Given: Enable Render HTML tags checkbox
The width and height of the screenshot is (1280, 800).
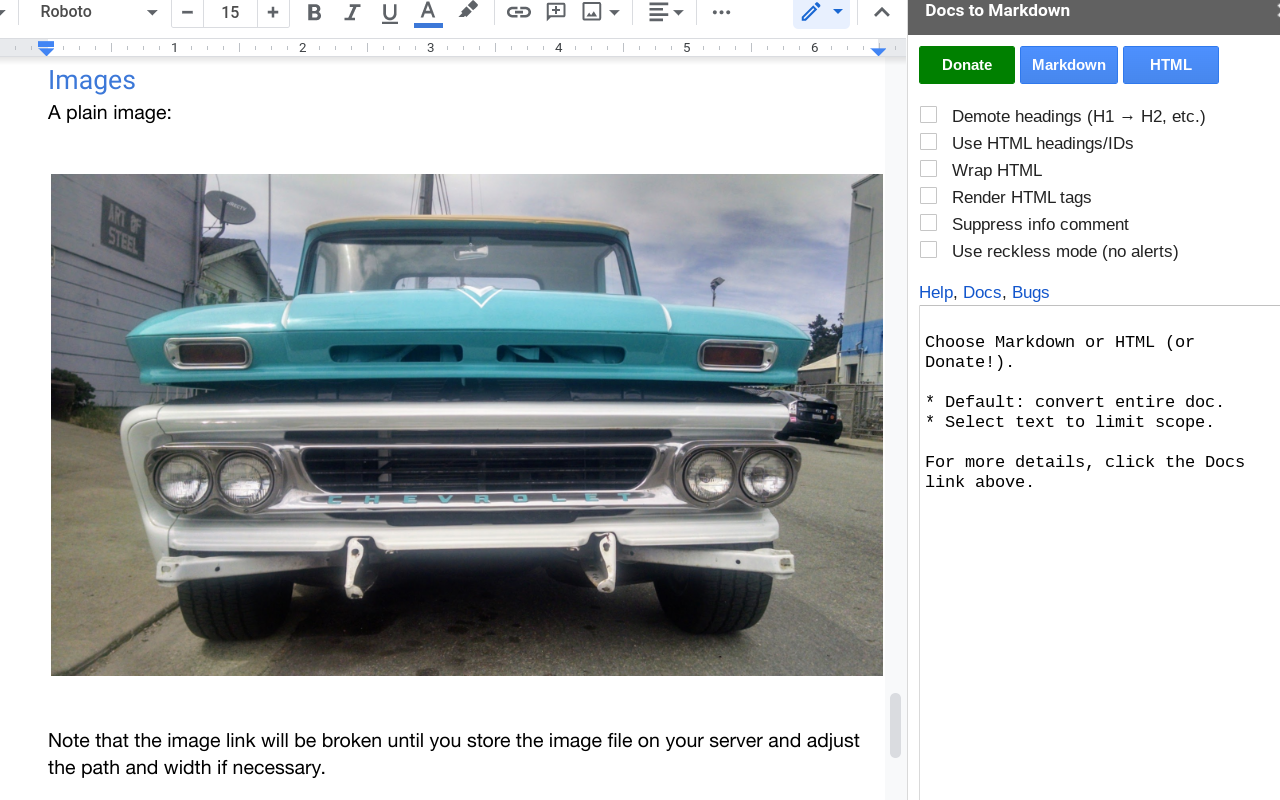Looking at the screenshot, I should 929,196.
